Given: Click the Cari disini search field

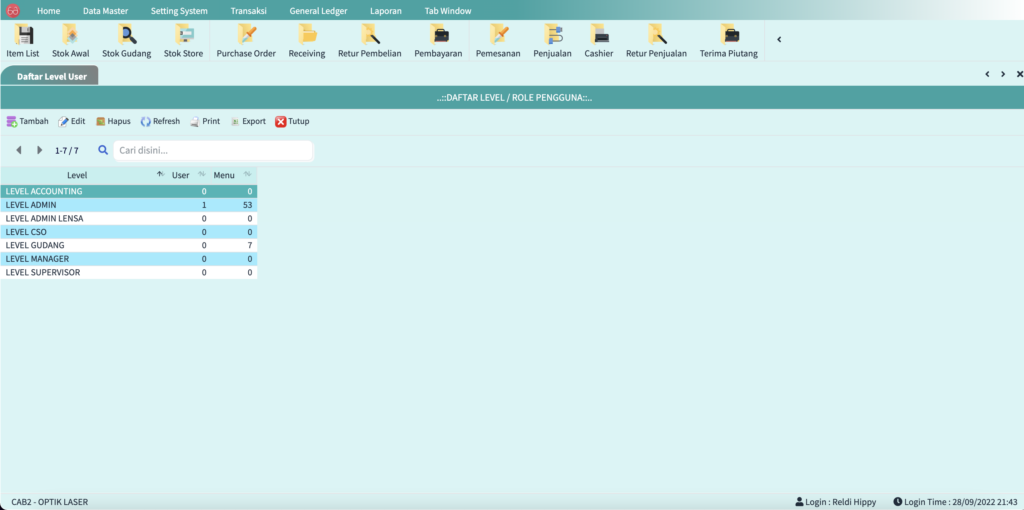Looking at the screenshot, I should pos(212,150).
